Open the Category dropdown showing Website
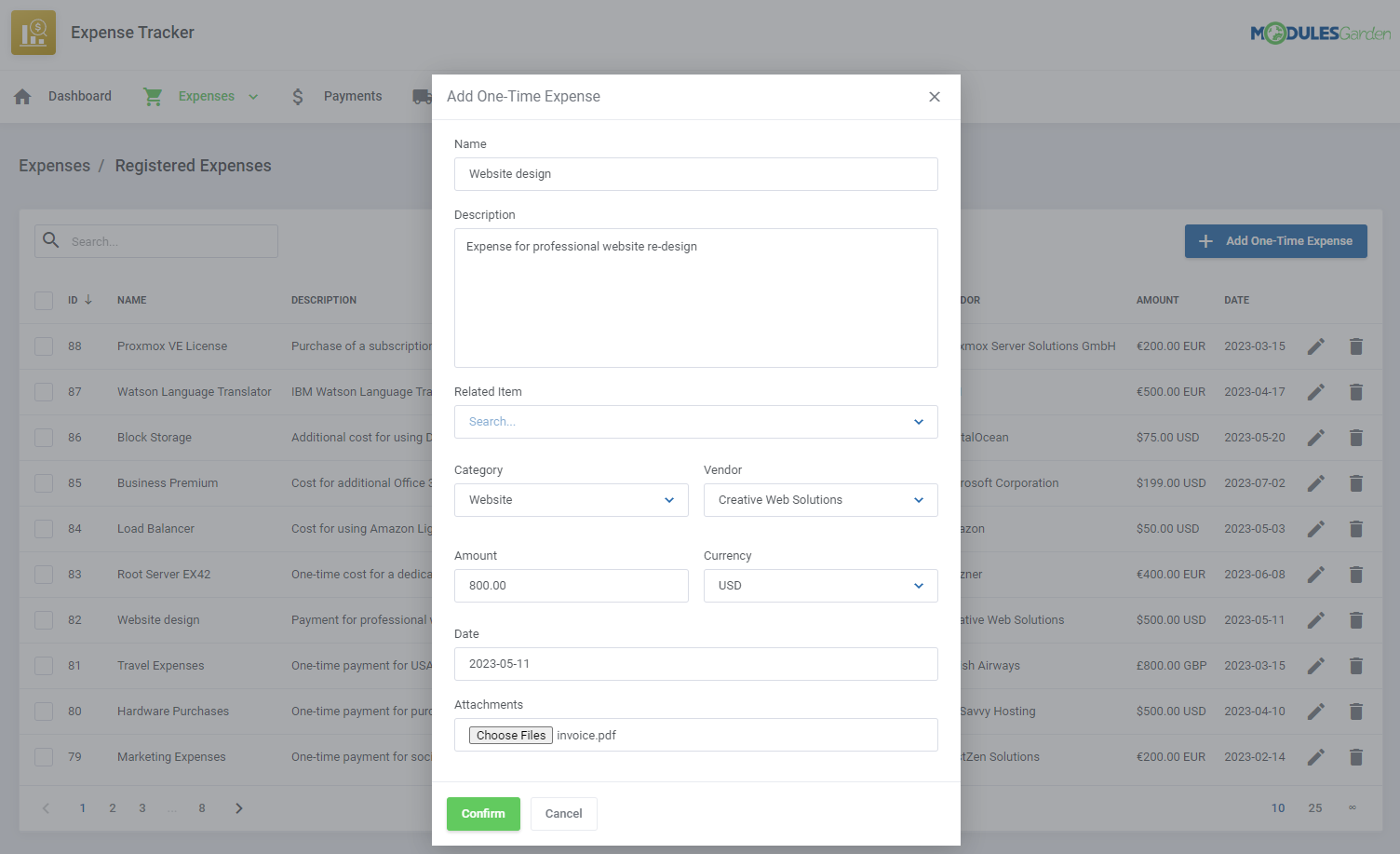Screen dimensions: 1400x854 pos(571,500)
